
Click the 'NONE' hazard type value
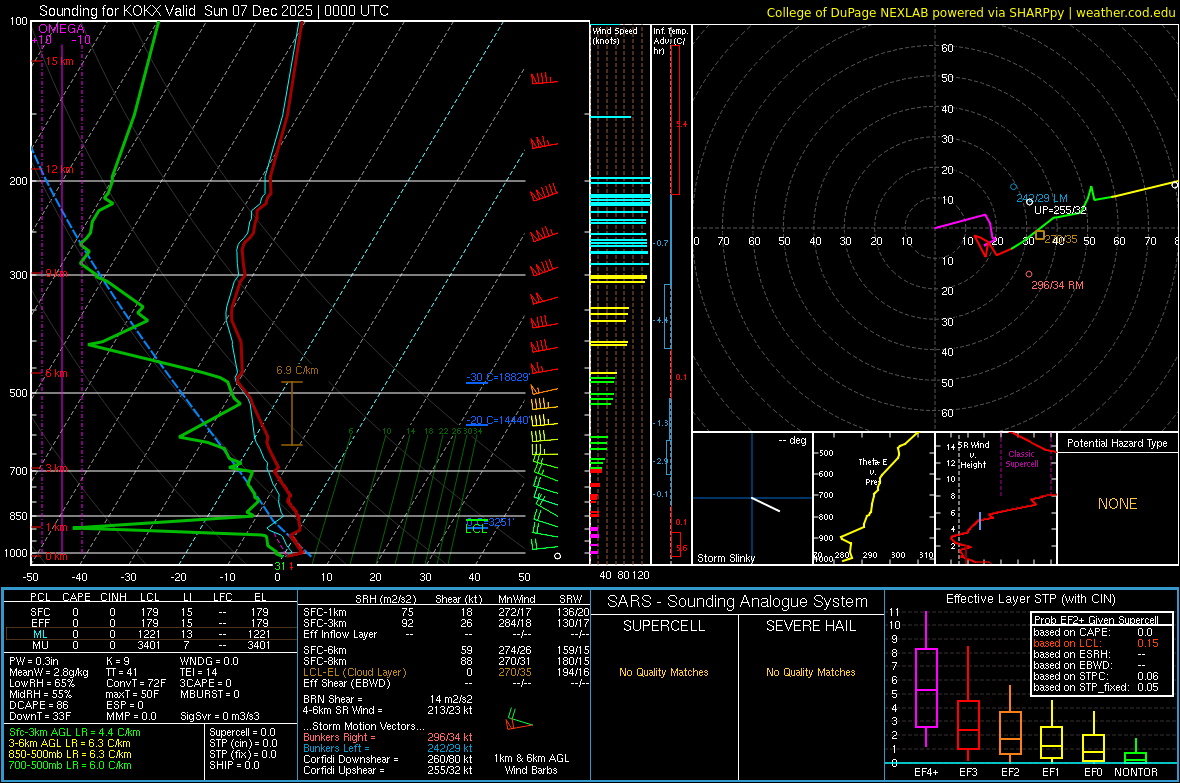pos(1117,504)
